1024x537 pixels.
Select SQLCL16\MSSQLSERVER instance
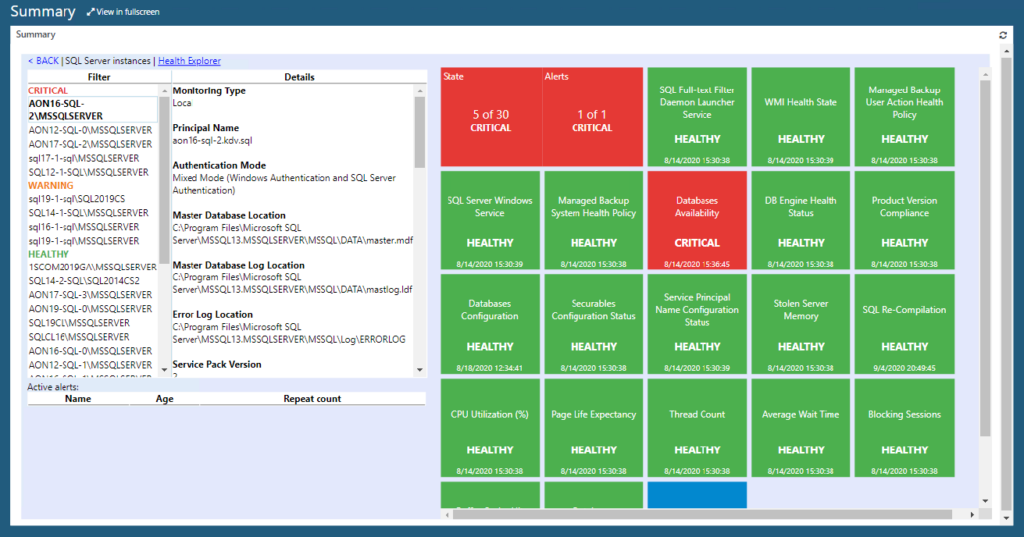pos(79,336)
